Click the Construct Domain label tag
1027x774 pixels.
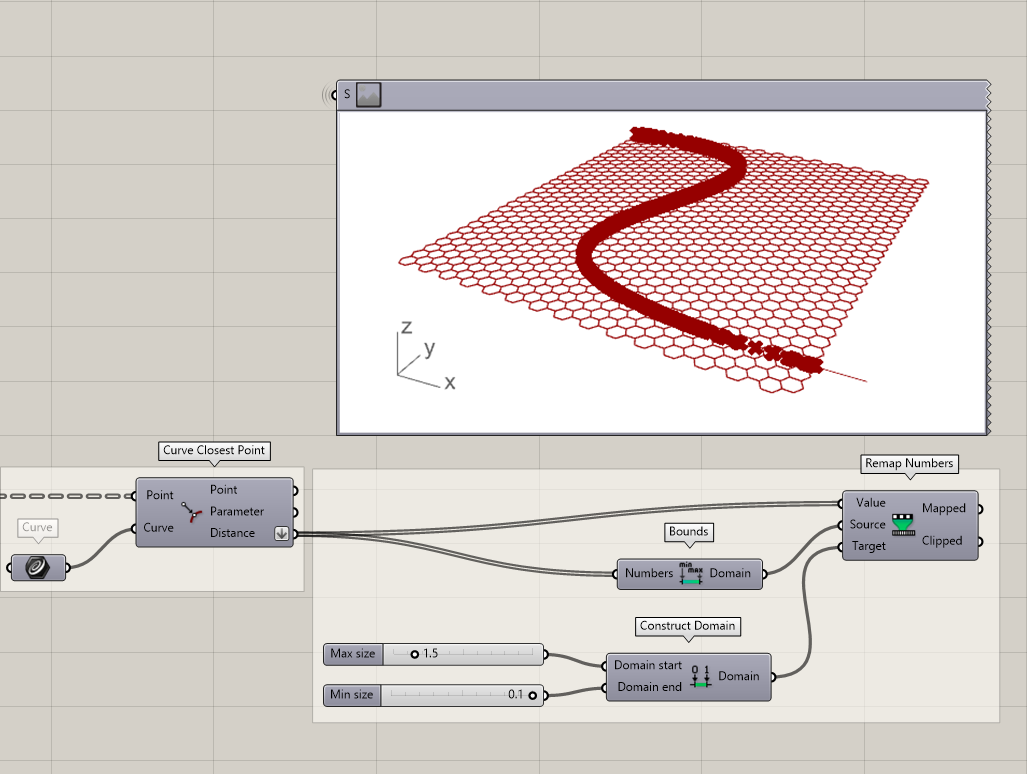click(x=688, y=626)
